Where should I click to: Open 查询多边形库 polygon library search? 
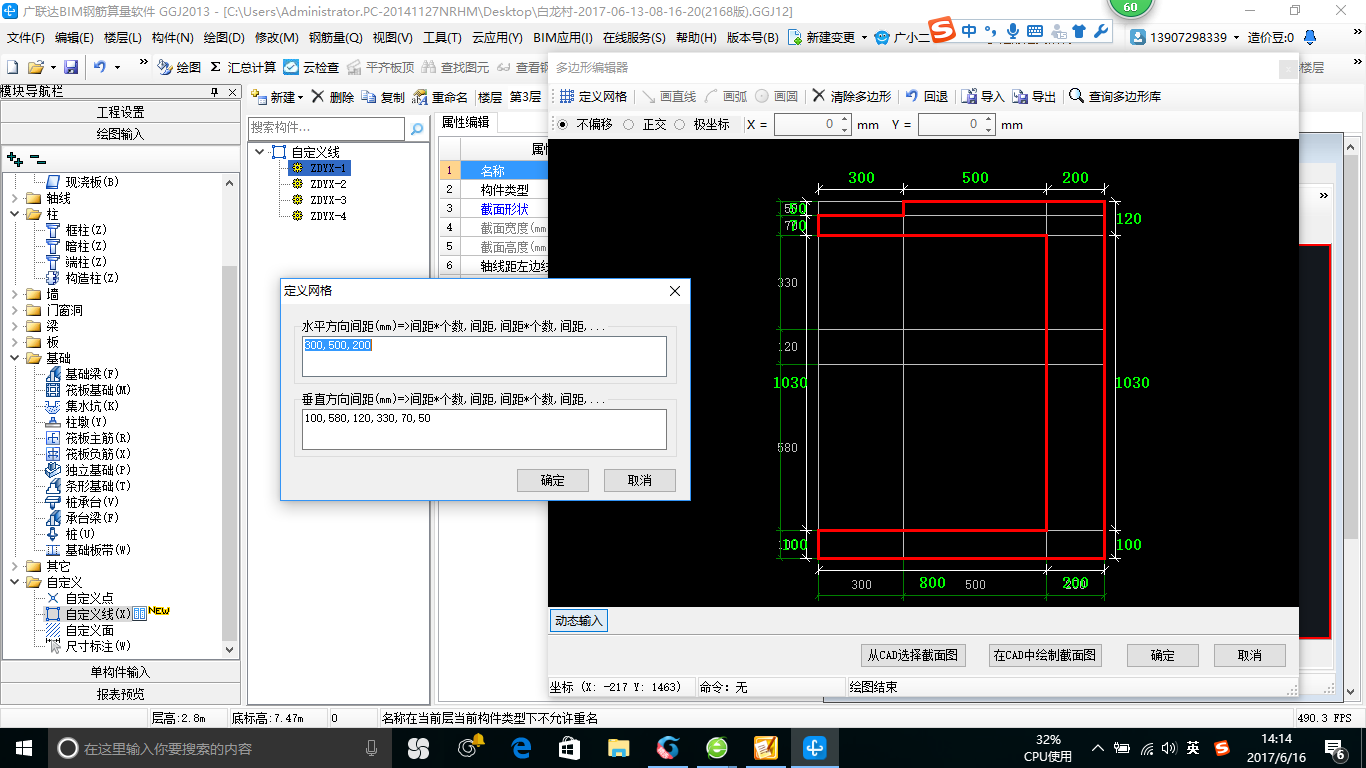pyautogui.click(x=1115, y=97)
